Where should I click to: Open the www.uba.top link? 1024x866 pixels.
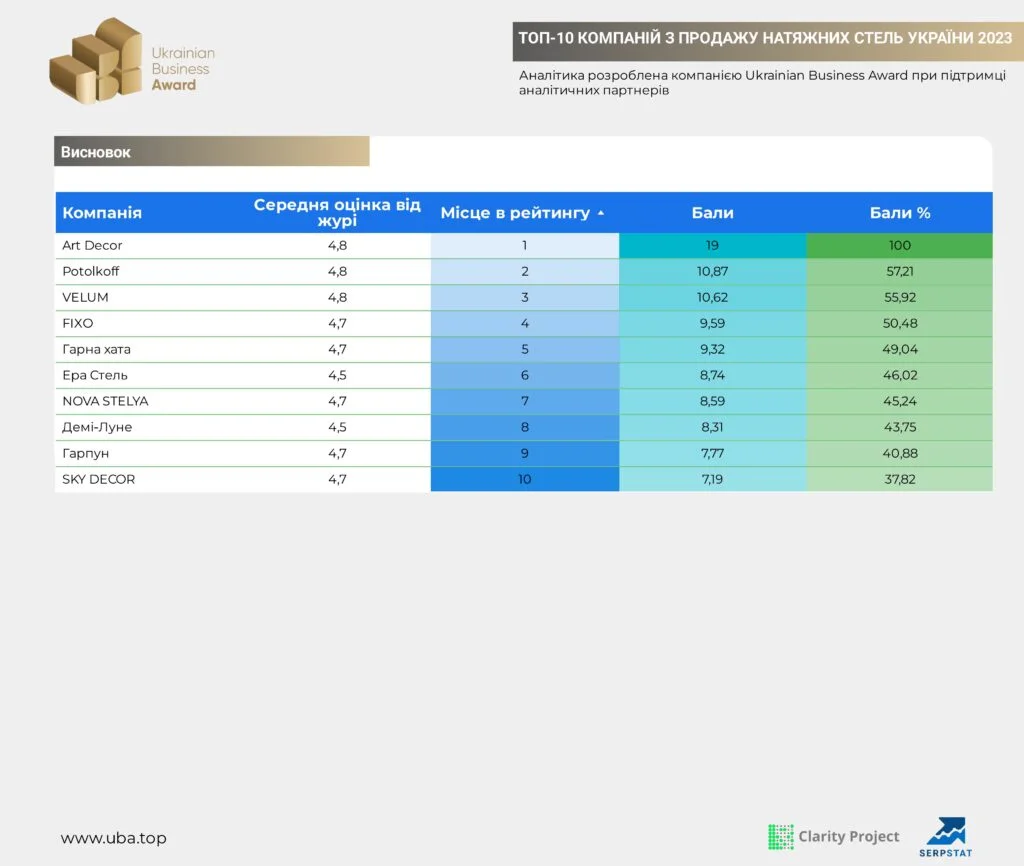pos(114,838)
